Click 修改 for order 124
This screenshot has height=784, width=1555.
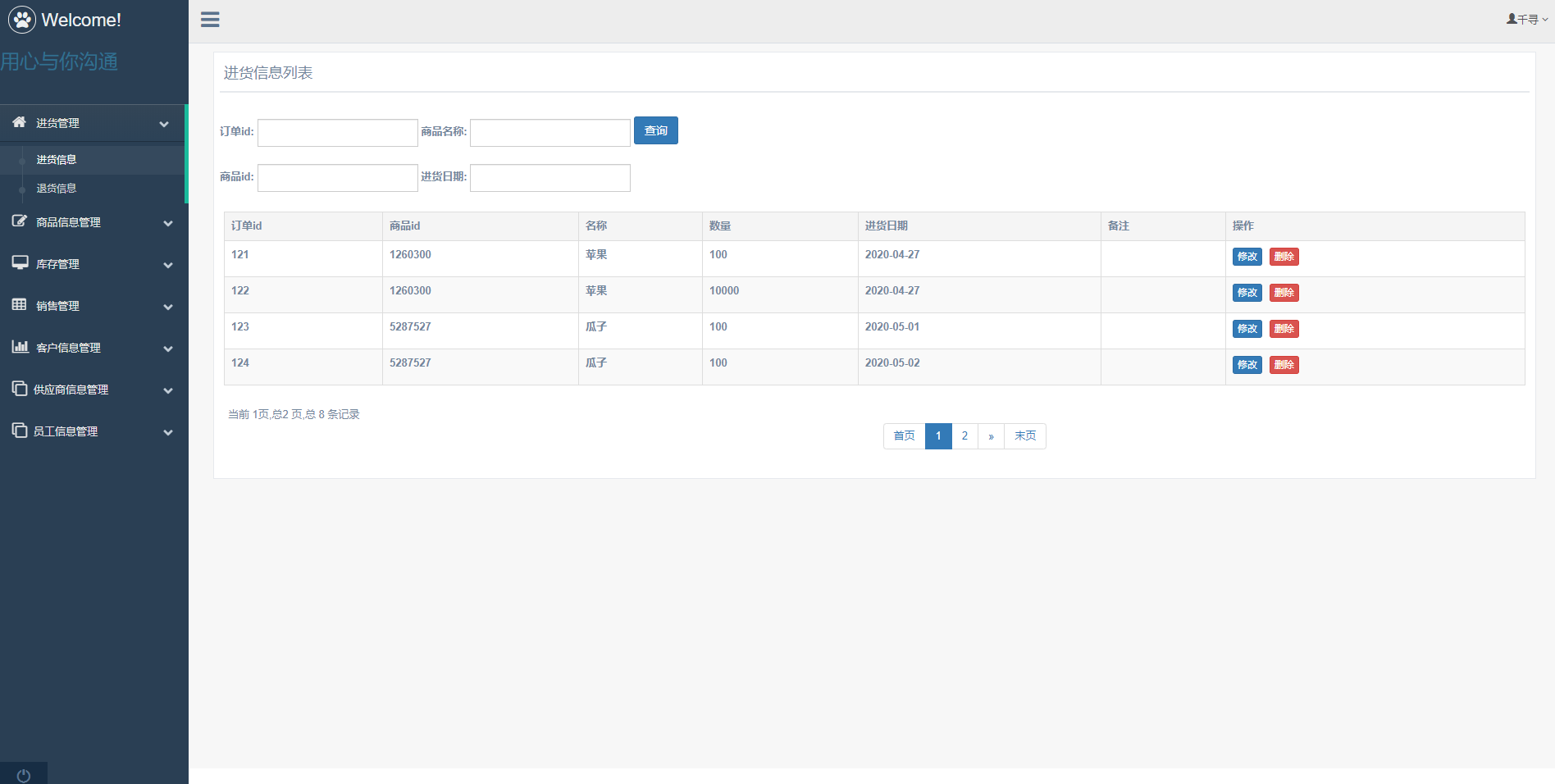coord(1247,365)
